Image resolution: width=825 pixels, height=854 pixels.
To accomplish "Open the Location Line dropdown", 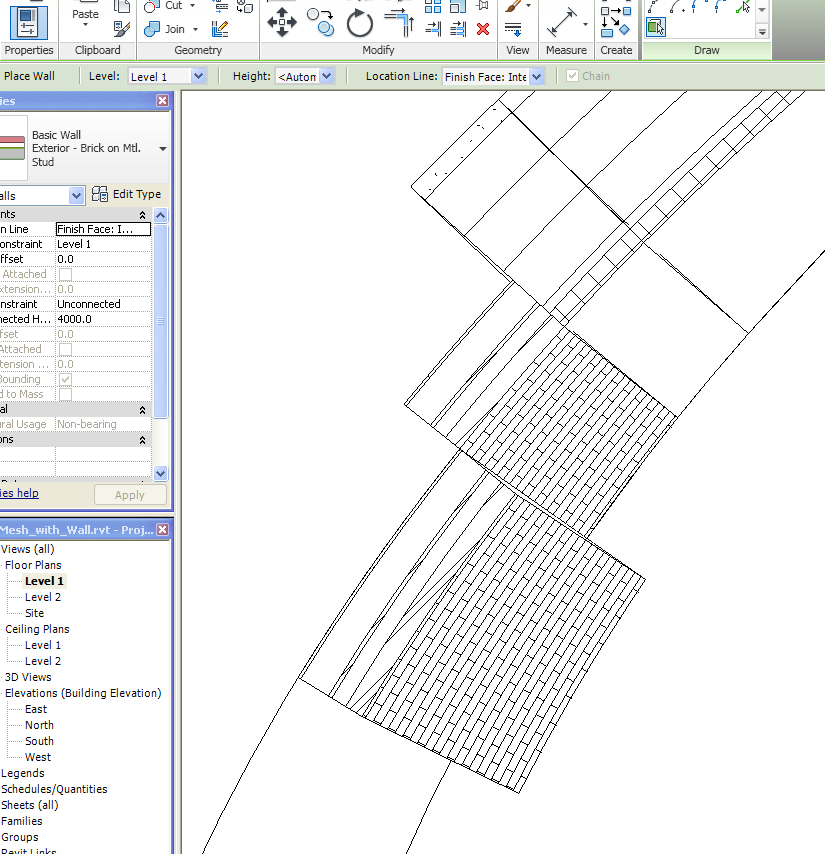I will point(536,76).
